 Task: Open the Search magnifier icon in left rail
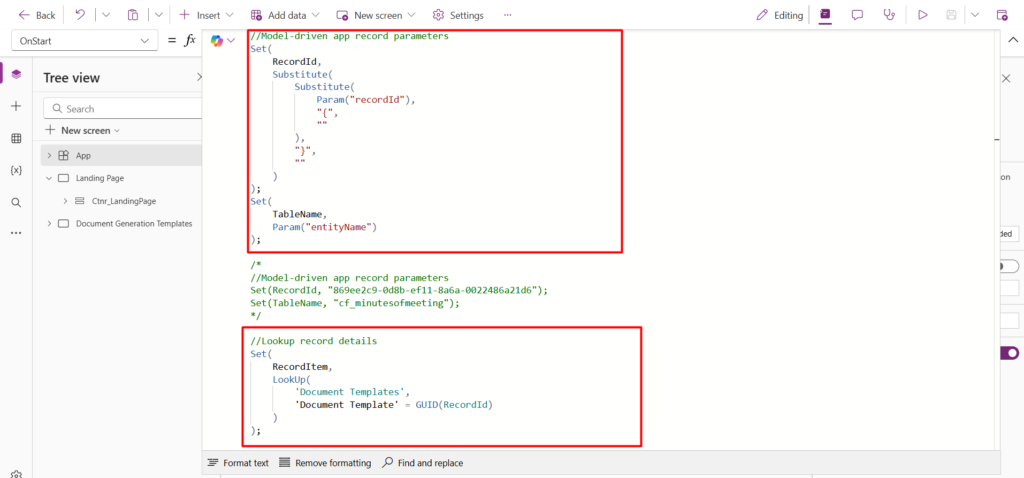16,202
